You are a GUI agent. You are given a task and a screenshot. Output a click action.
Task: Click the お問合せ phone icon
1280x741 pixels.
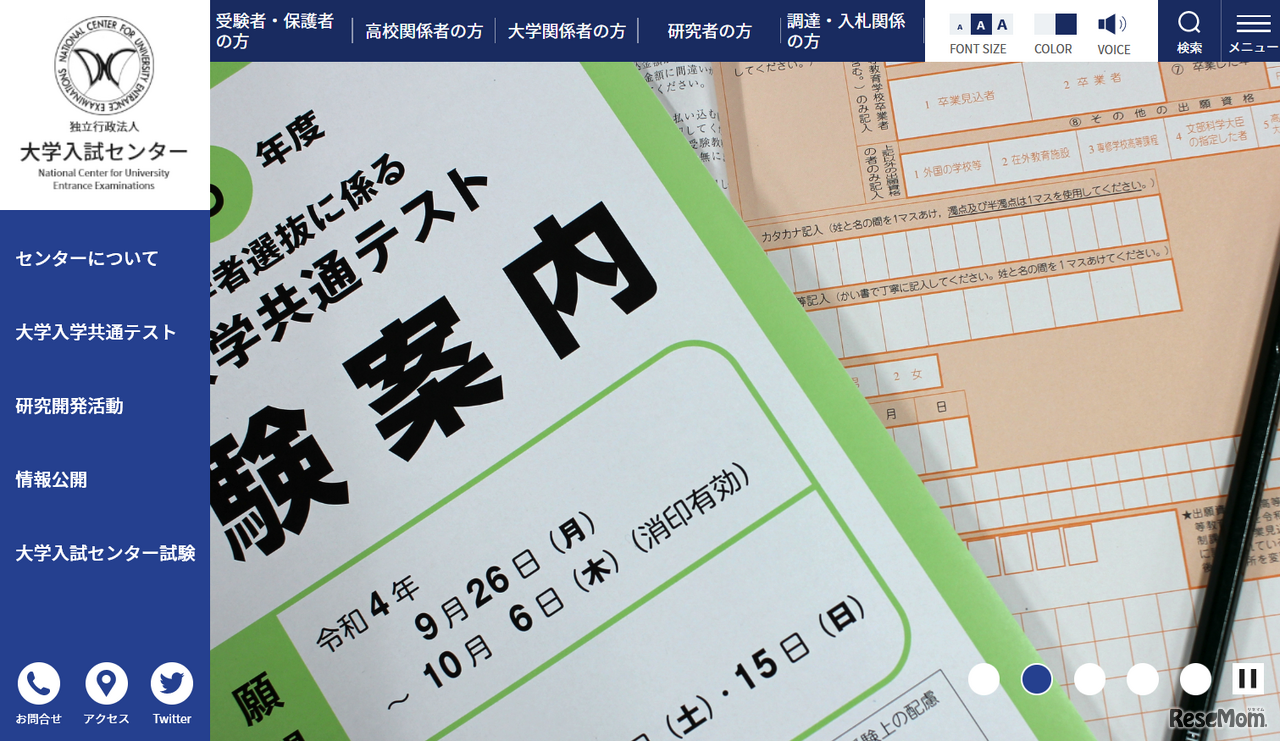pyautogui.click(x=39, y=684)
